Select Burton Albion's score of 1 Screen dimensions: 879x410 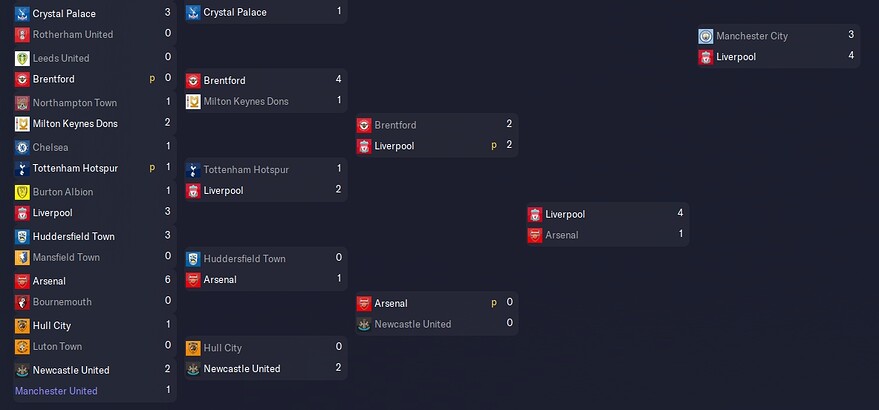[x=168, y=191]
